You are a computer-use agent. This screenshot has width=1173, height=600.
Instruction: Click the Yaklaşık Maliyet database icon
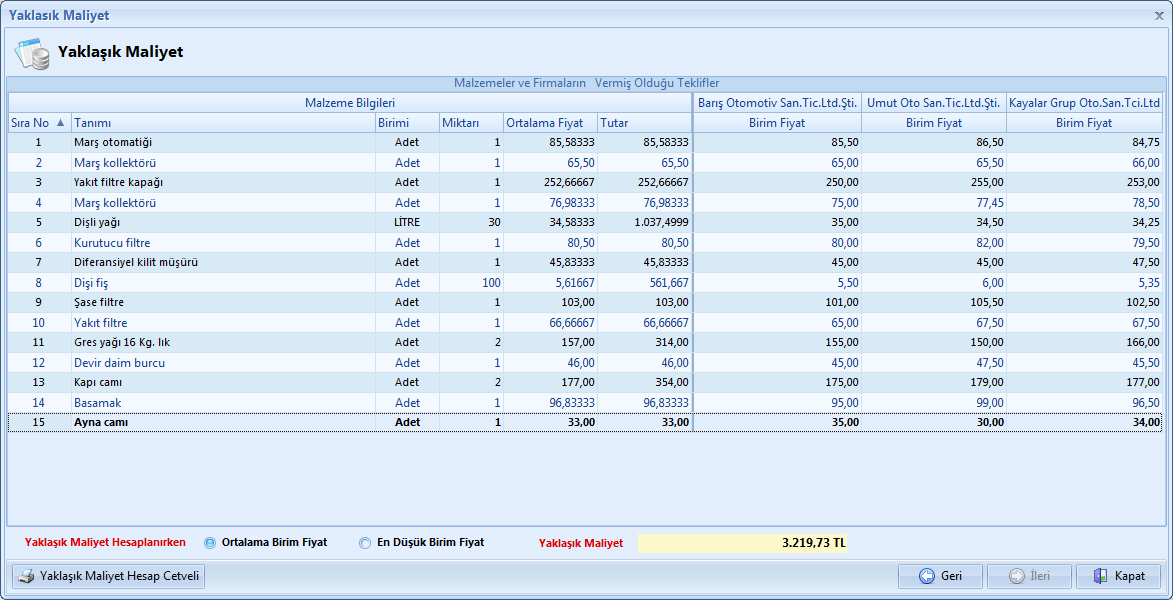click(x=32, y=52)
